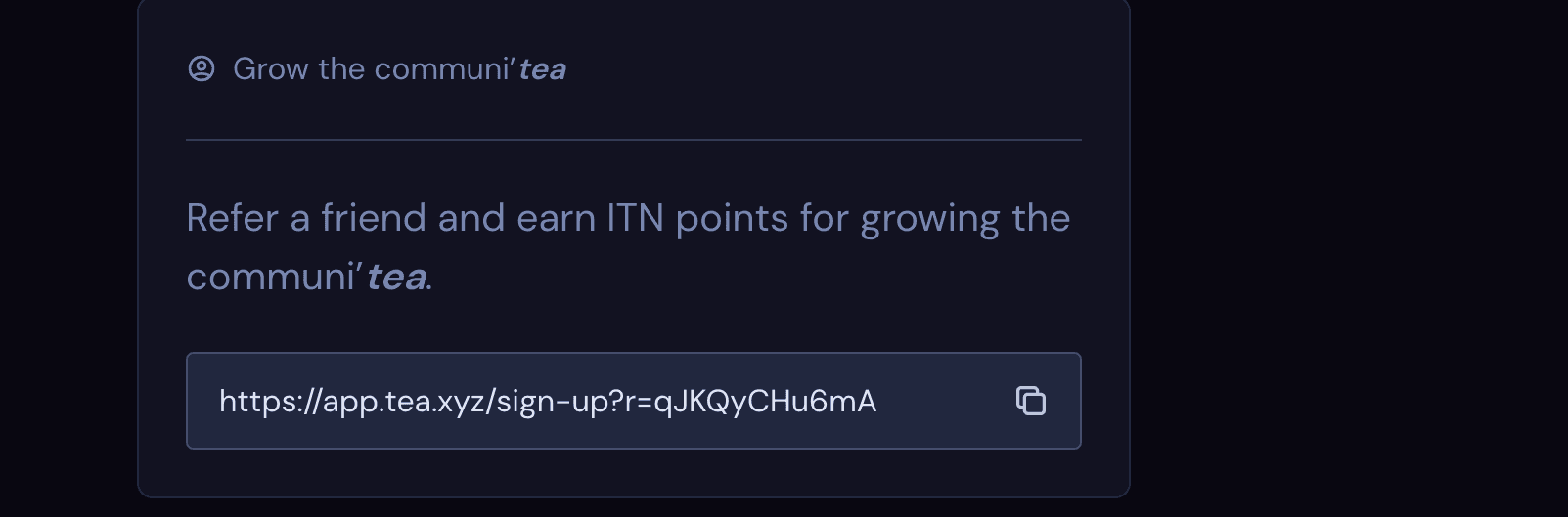This screenshot has width=1568, height=517.
Task: Click the referral code 'qJKQyCHu6mA'
Action: click(x=765, y=402)
